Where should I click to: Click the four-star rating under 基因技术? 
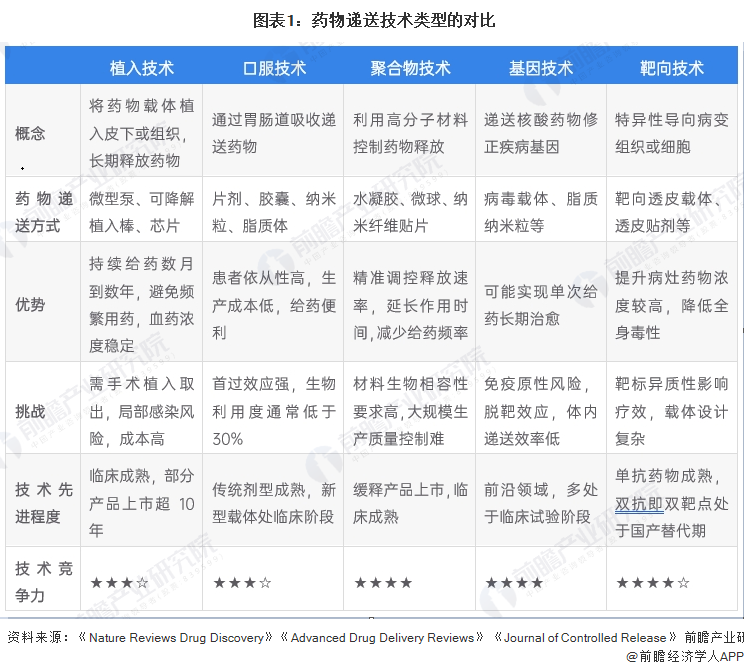[x=514, y=582]
